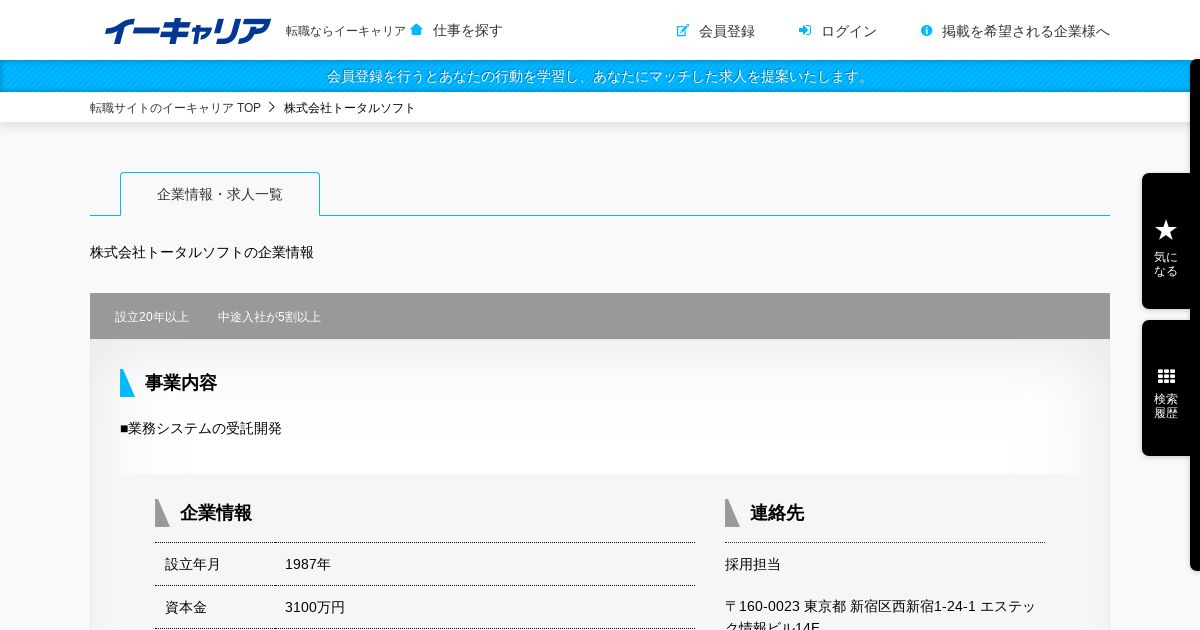The image size is (1200, 630).
Task: Click 転職ならイーキャリア tagline
Action: coord(346,31)
